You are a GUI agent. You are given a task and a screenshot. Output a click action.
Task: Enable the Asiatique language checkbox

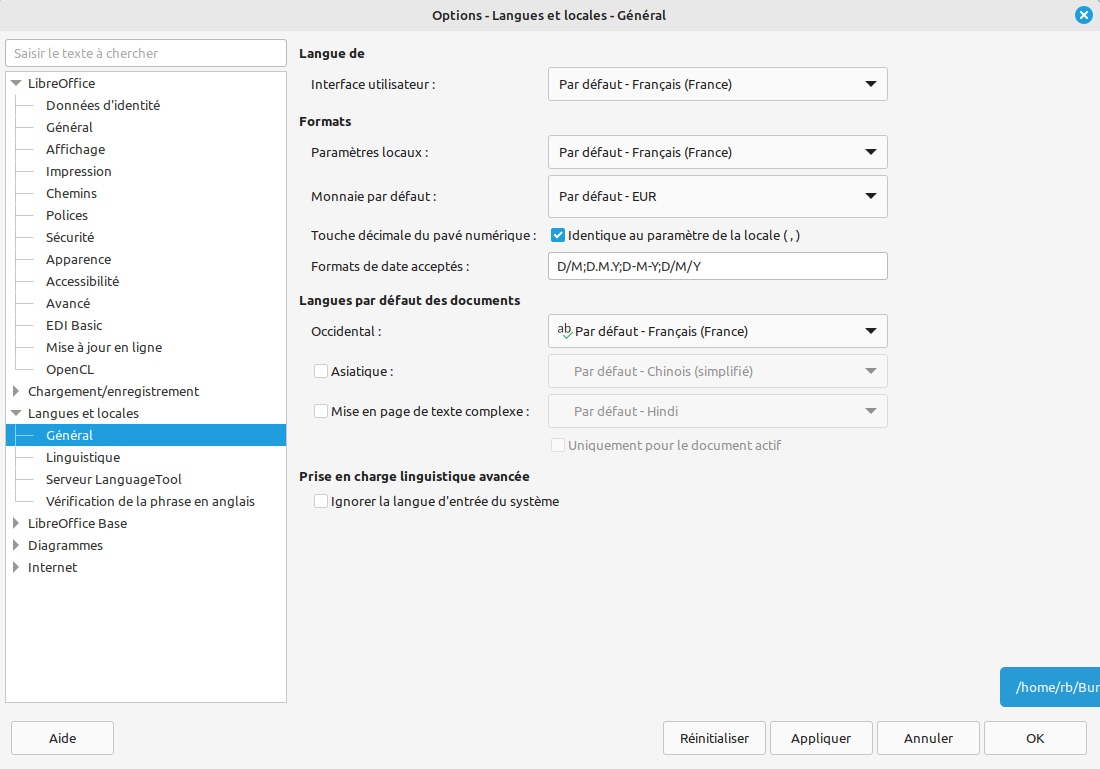click(321, 371)
